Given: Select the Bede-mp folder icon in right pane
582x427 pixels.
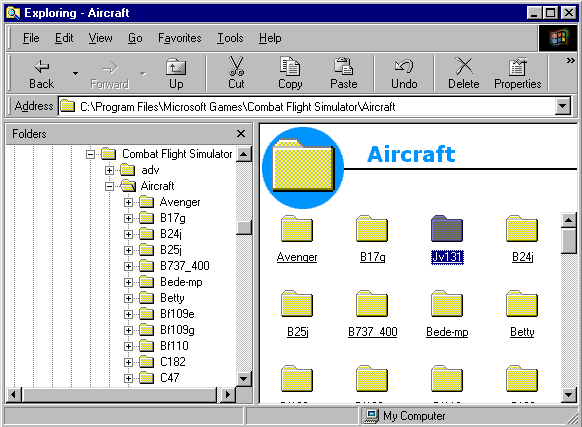Looking at the screenshot, I should pyautogui.click(x=447, y=304).
